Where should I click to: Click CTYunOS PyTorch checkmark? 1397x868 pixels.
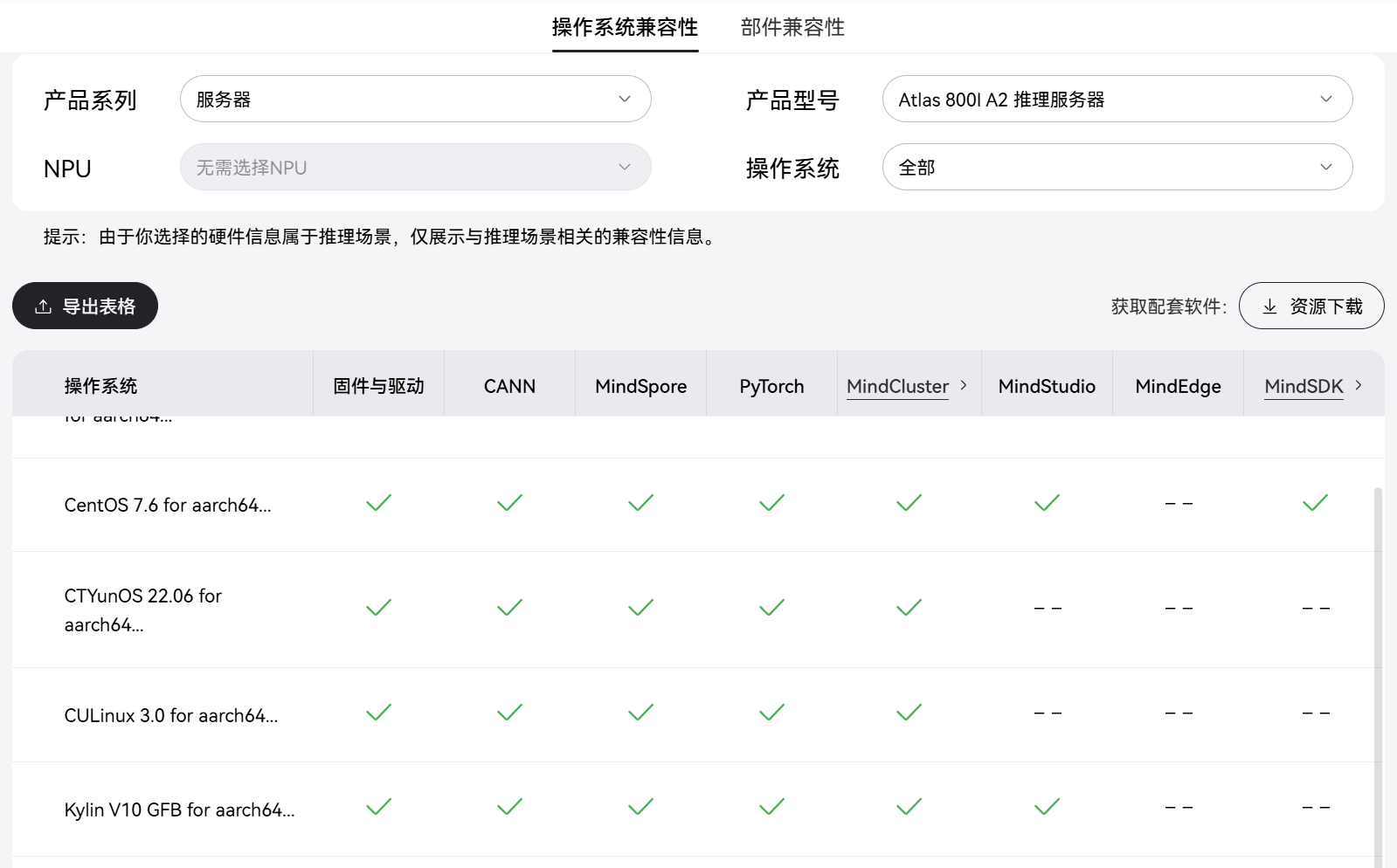(771, 608)
